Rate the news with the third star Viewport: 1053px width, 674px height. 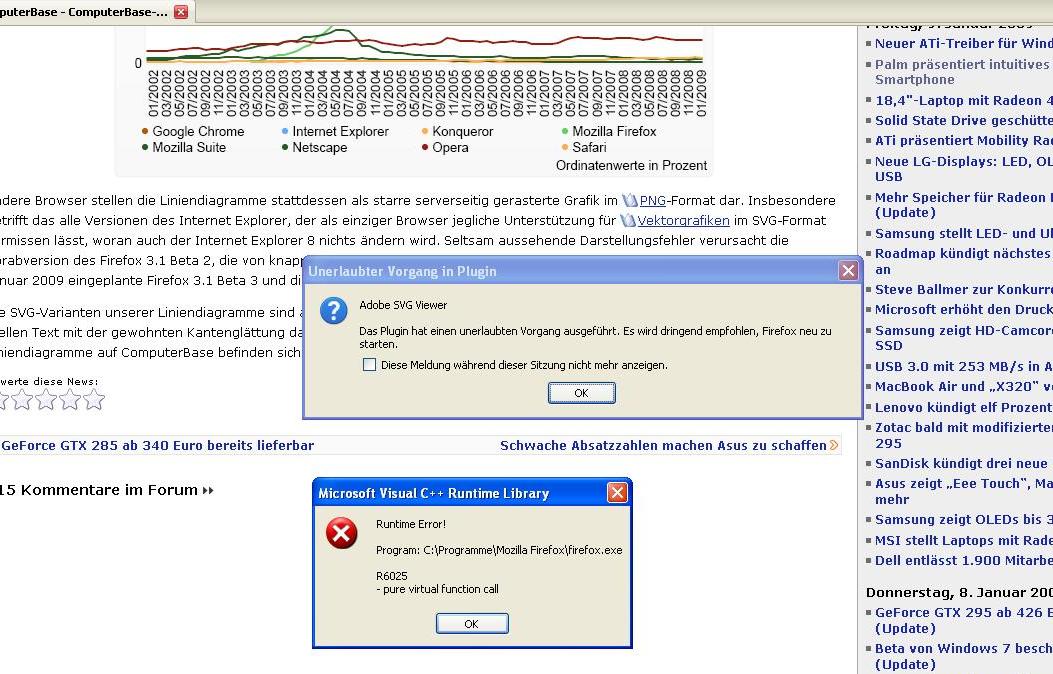coord(46,400)
